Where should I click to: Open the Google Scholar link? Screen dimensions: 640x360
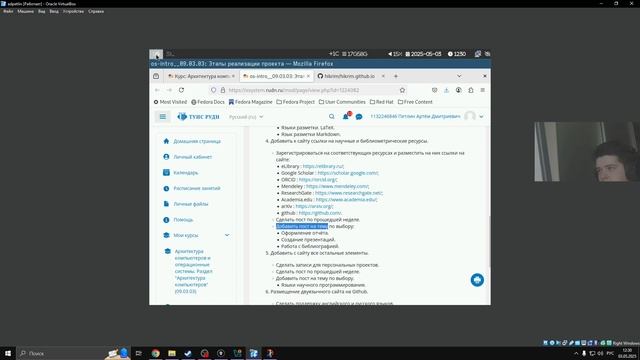coord(348,173)
